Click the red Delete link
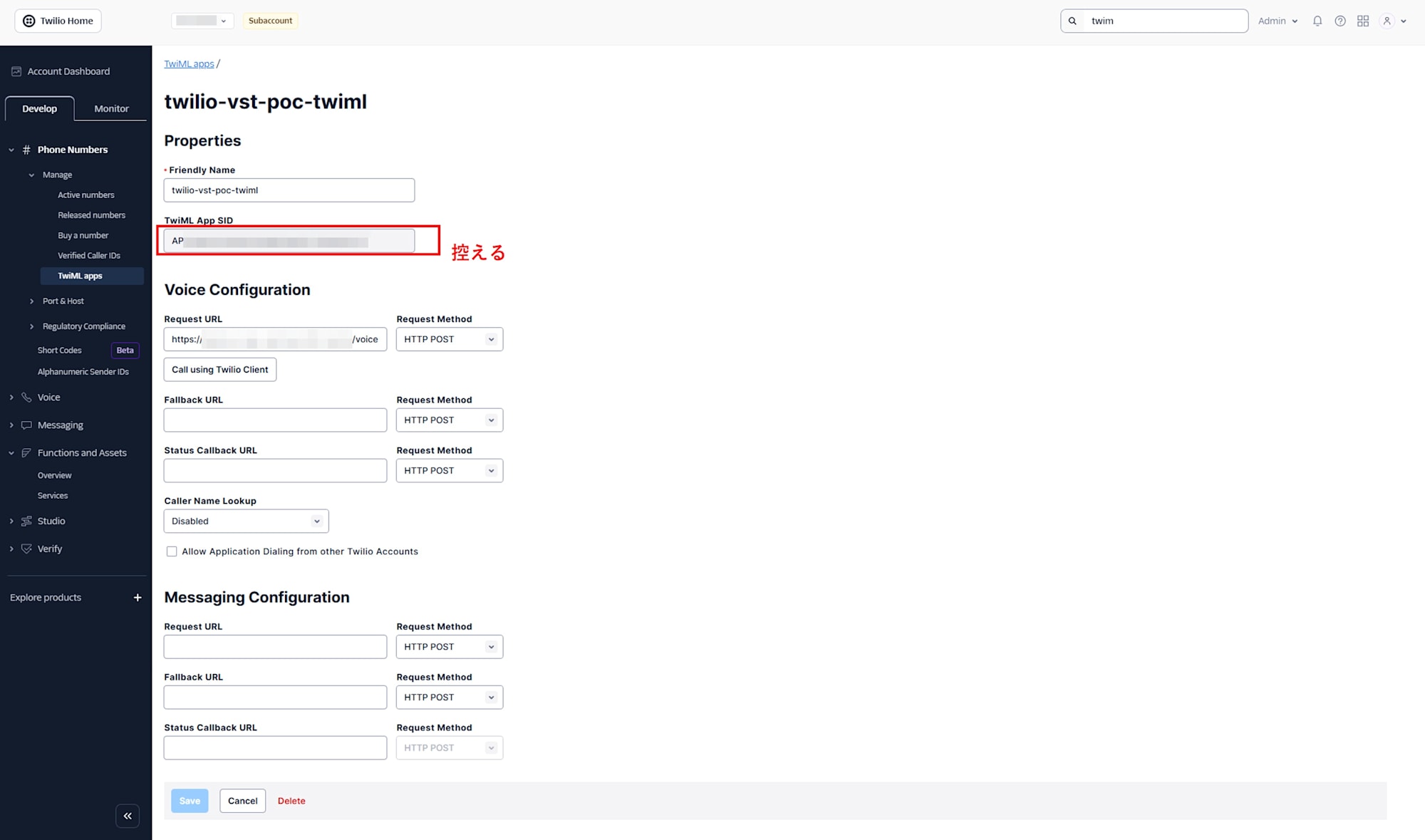Screen dimensions: 1425x840 [291, 801]
